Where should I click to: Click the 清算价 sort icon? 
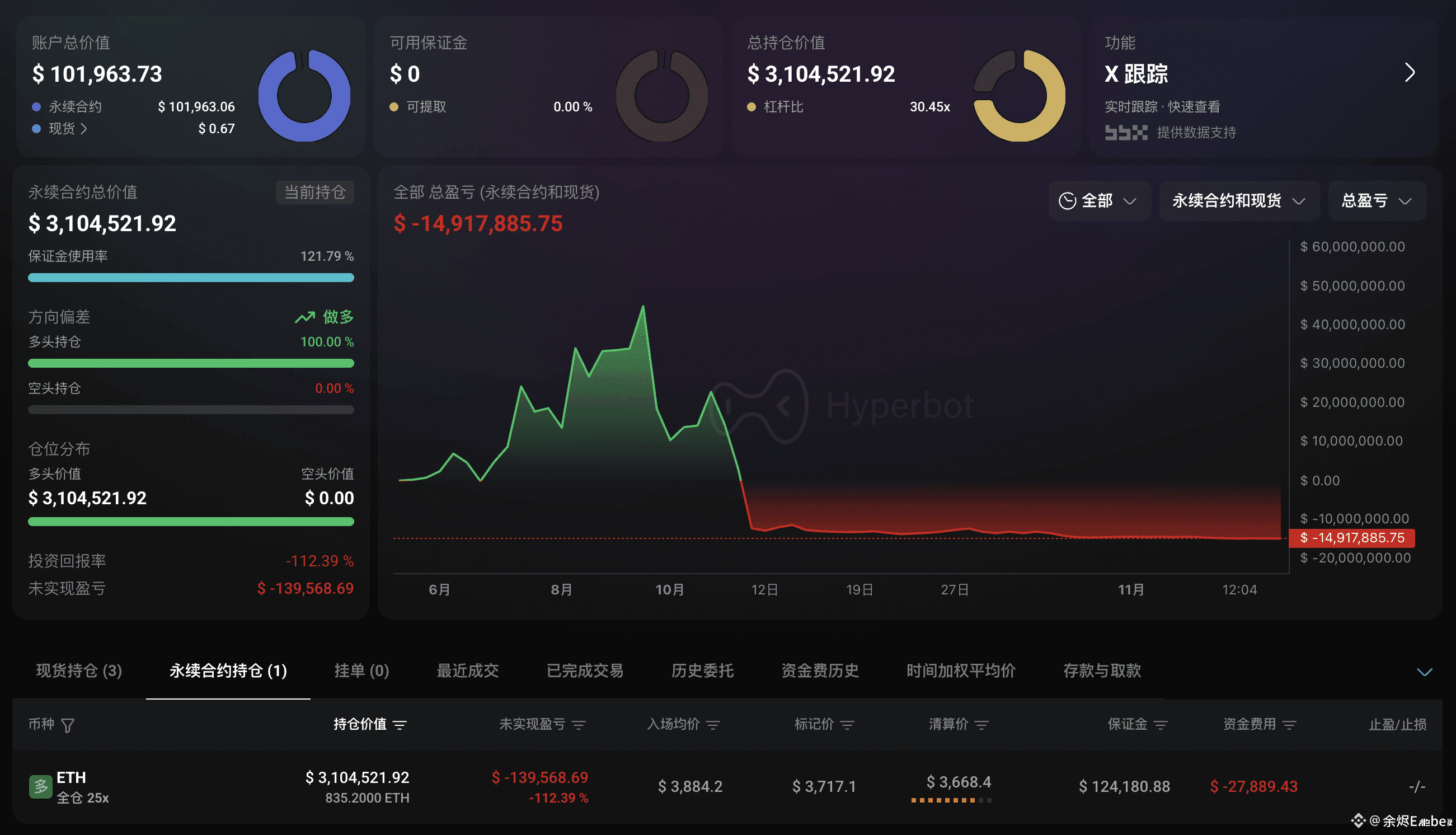click(x=981, y=725)
